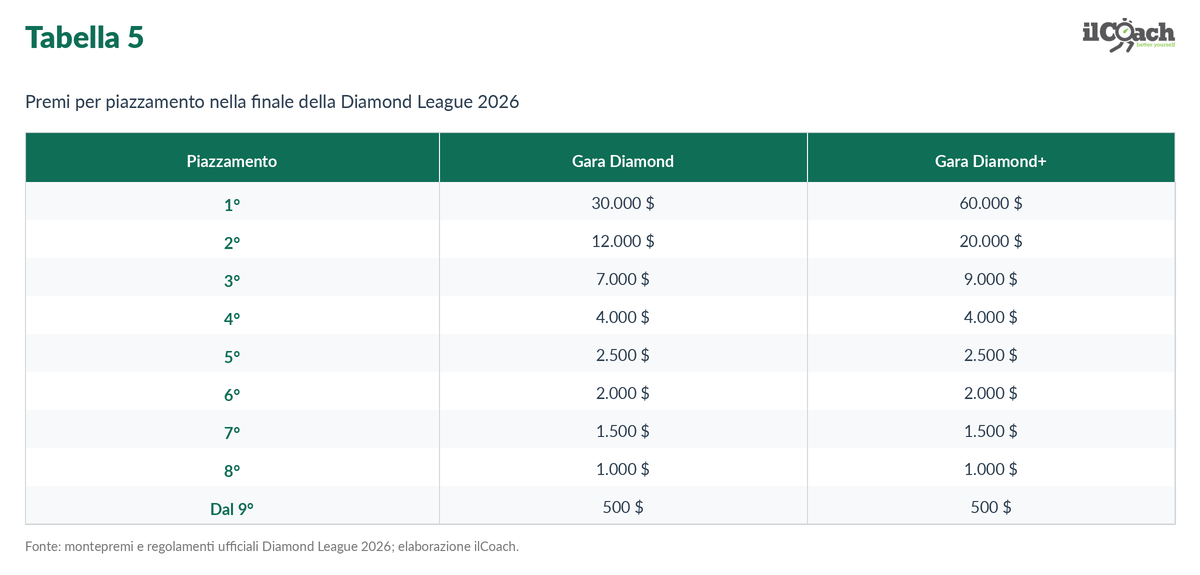Select the 2° placement row label
This screenshot has width=1200, height=575.
point(232,242)
